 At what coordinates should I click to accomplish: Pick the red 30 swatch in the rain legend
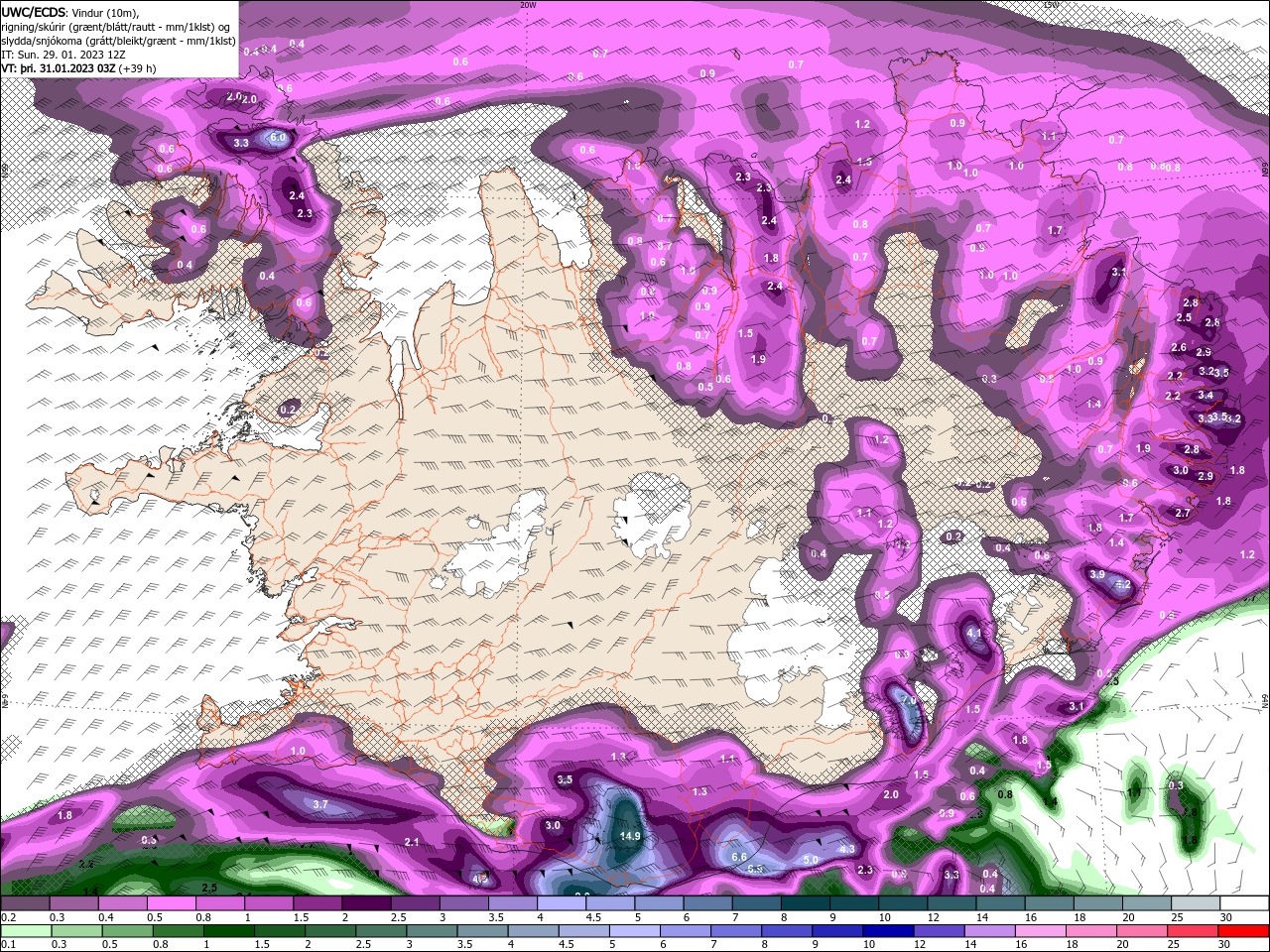click(x=1244, y=931)
